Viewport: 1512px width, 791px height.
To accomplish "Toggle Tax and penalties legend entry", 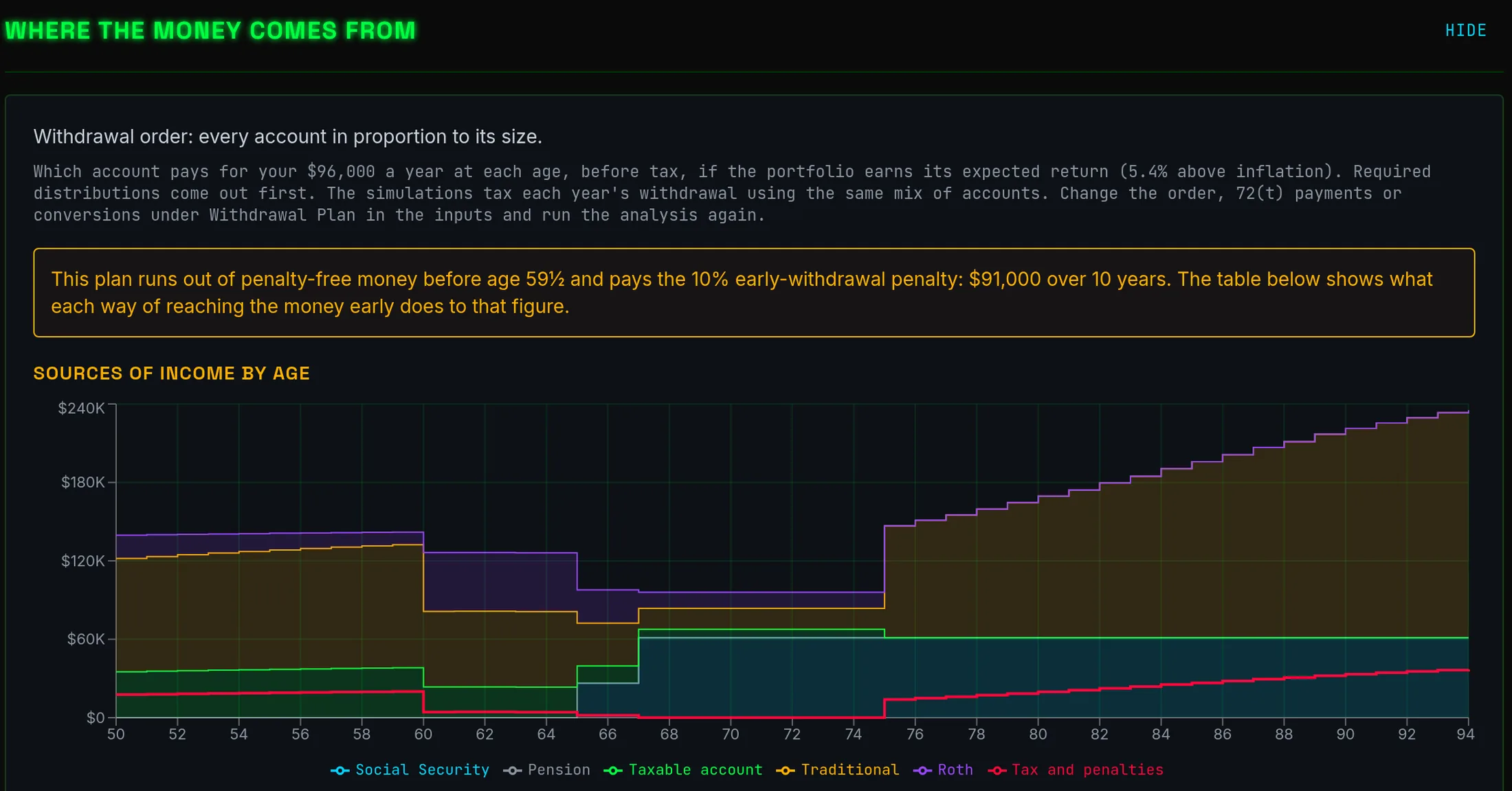I will 1076,770.
